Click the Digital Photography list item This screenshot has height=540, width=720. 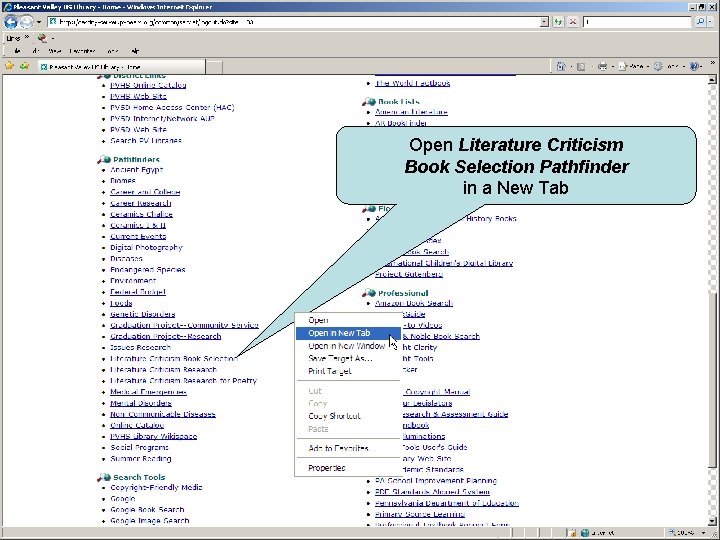(x=146, y=248)
